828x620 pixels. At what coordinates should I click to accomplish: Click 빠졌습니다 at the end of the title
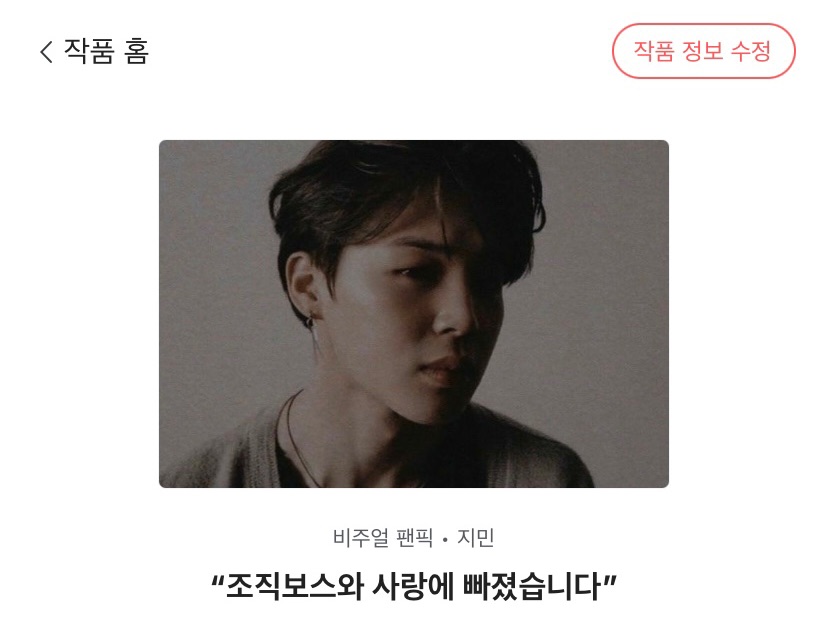pos(532,586)
